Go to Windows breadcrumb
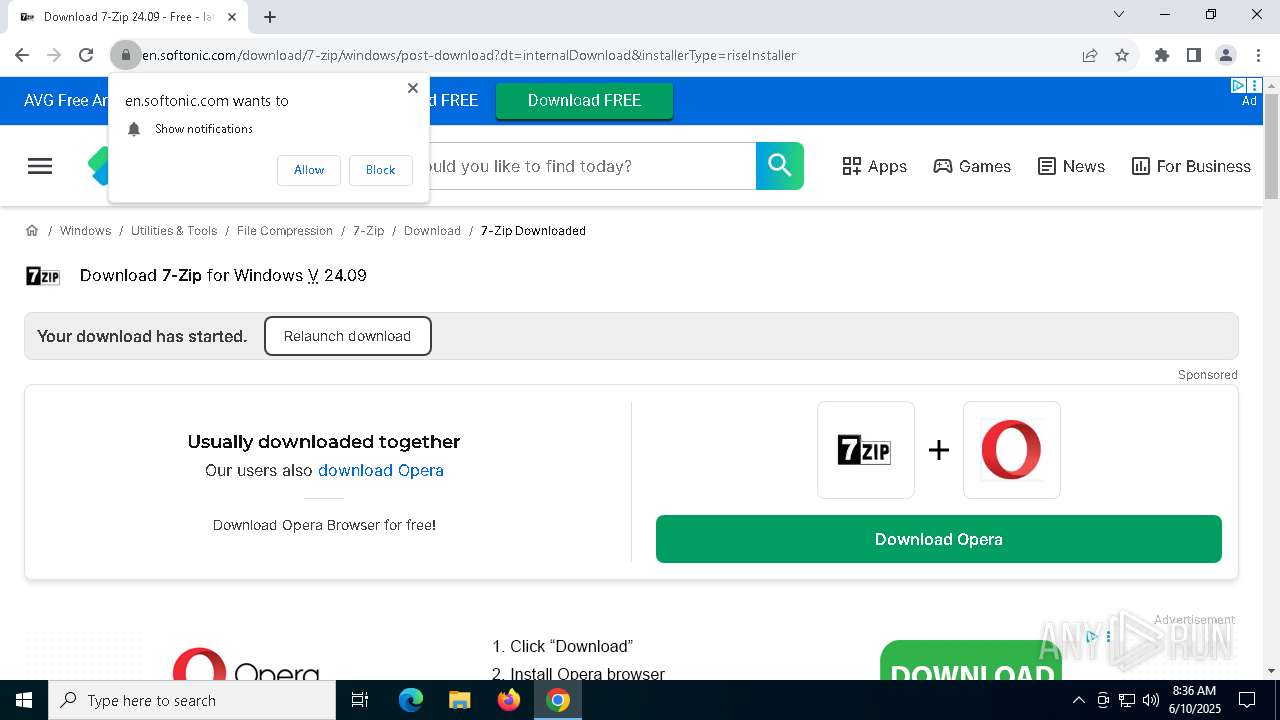This screenshot has height=720, width=1280. (85, 230)
